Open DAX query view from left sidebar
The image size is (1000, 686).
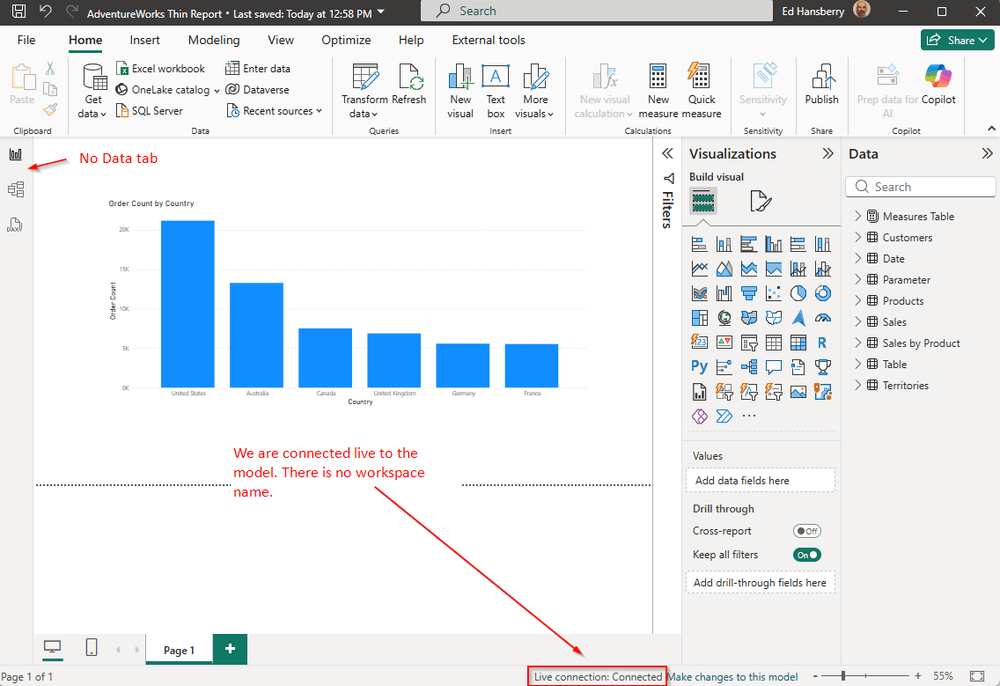pyautogui.click(x=15, y=224)
